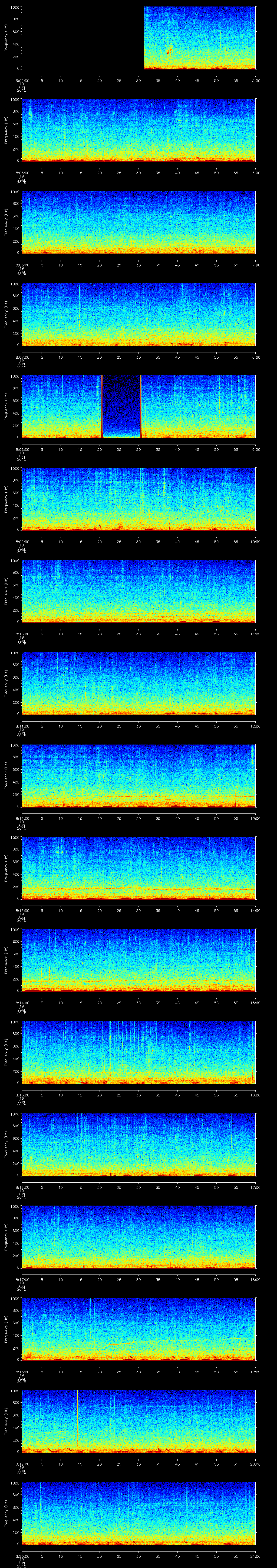
Task: Click the 9:00 end time label
Action: point(256,449)
